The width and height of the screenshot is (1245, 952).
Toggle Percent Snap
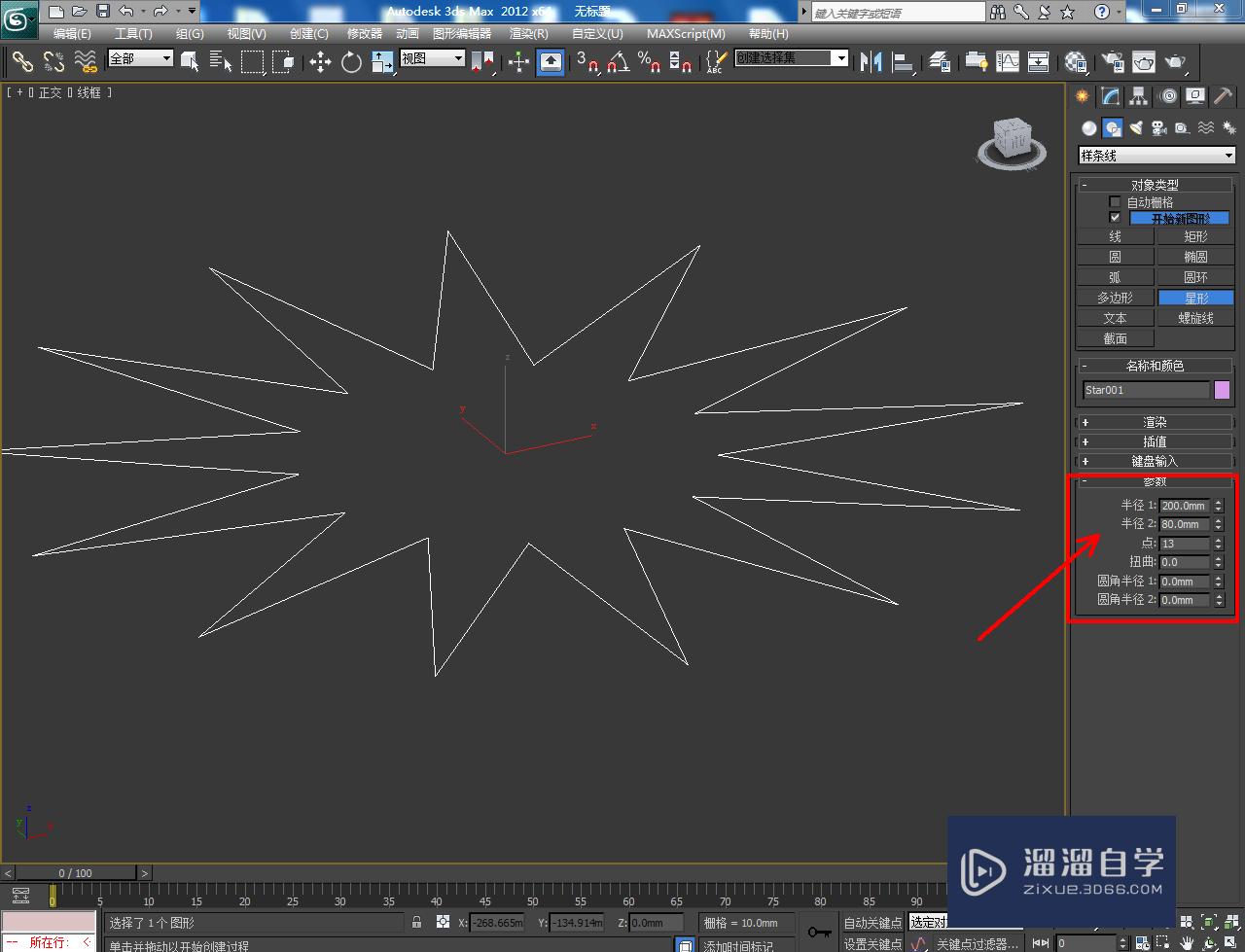649,61
